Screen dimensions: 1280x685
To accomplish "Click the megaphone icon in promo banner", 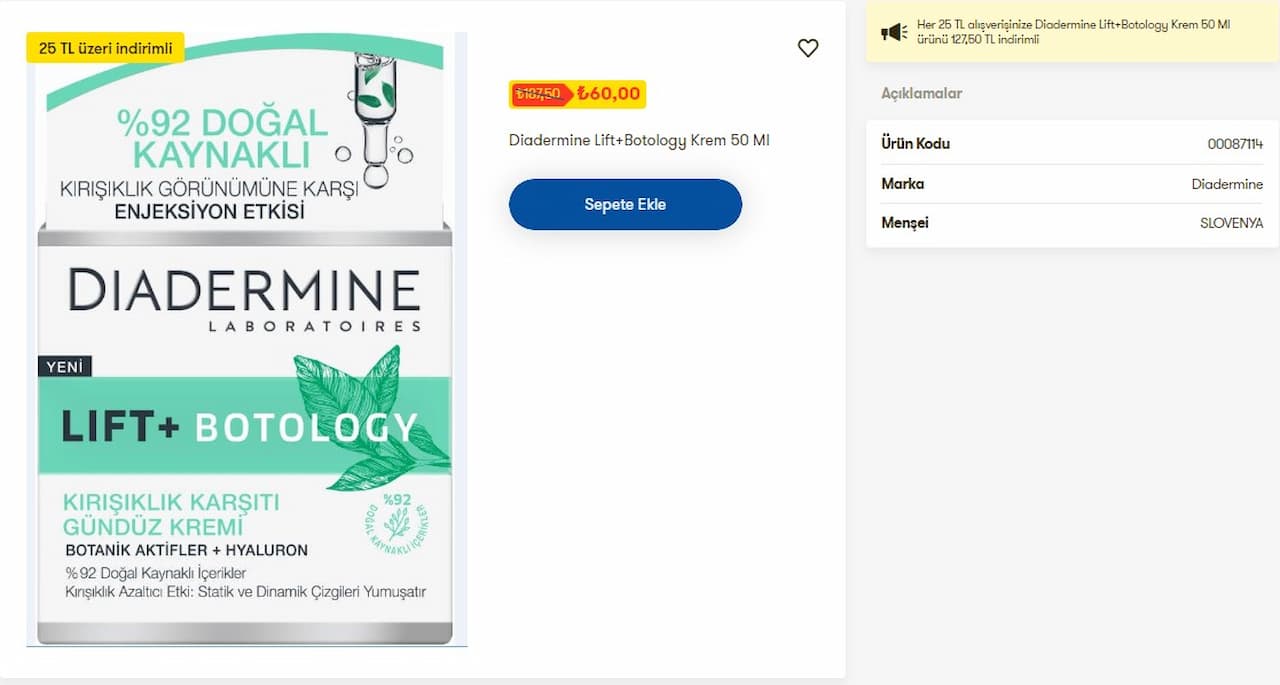I will click(894, 32).
